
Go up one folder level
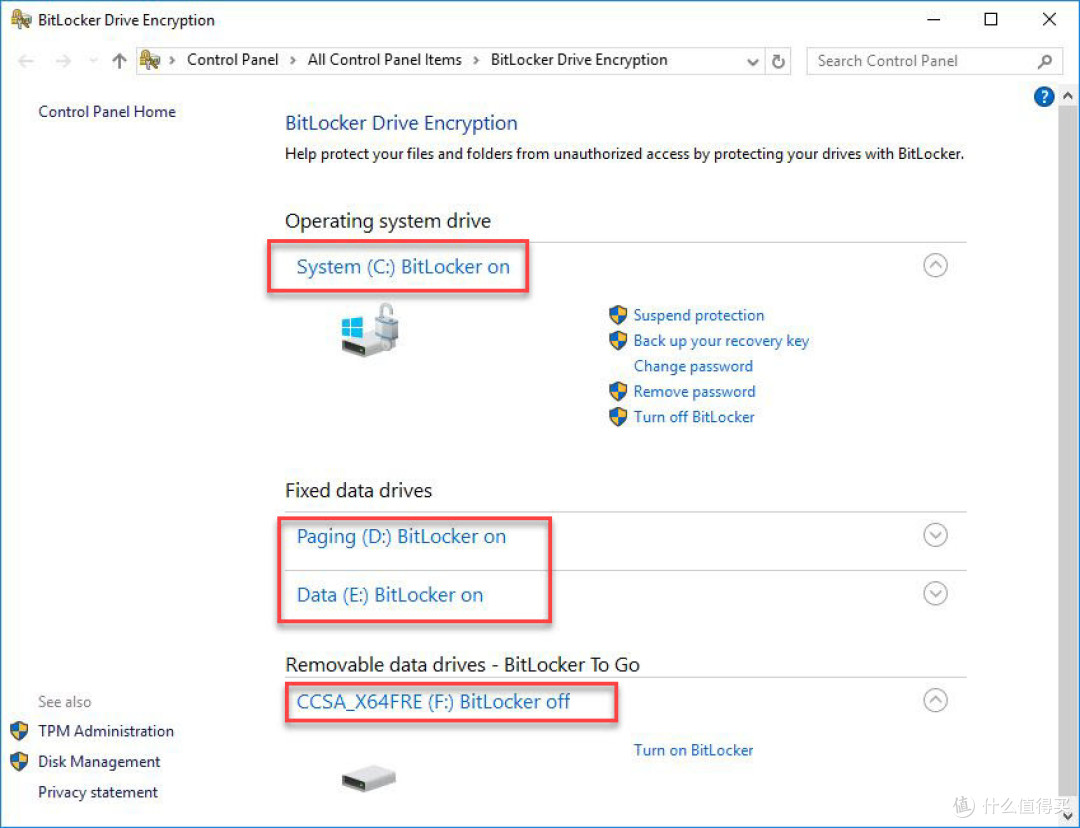coord(119,61)
